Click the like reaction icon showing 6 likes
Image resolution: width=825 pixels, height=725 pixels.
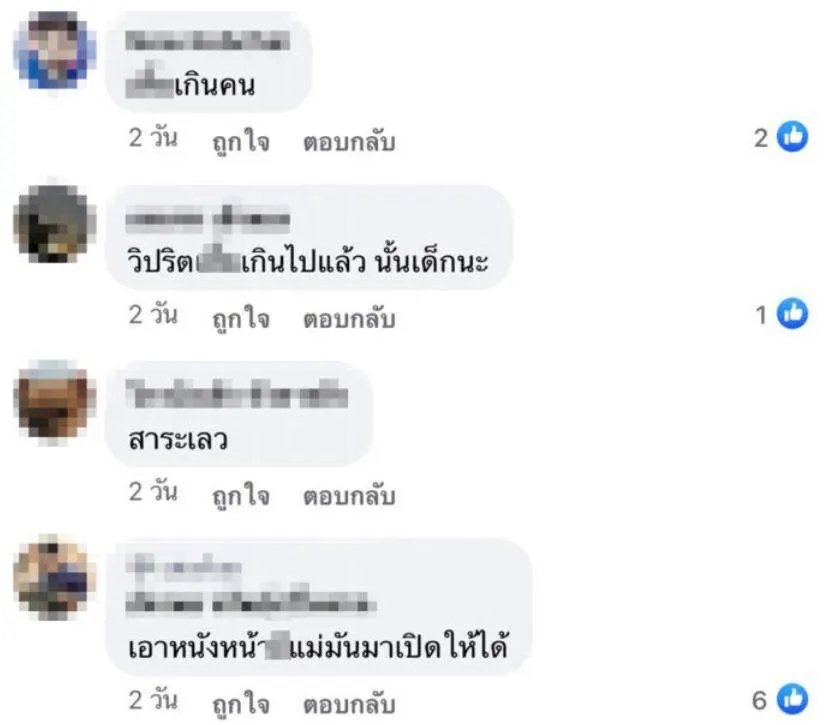point(792,699)
